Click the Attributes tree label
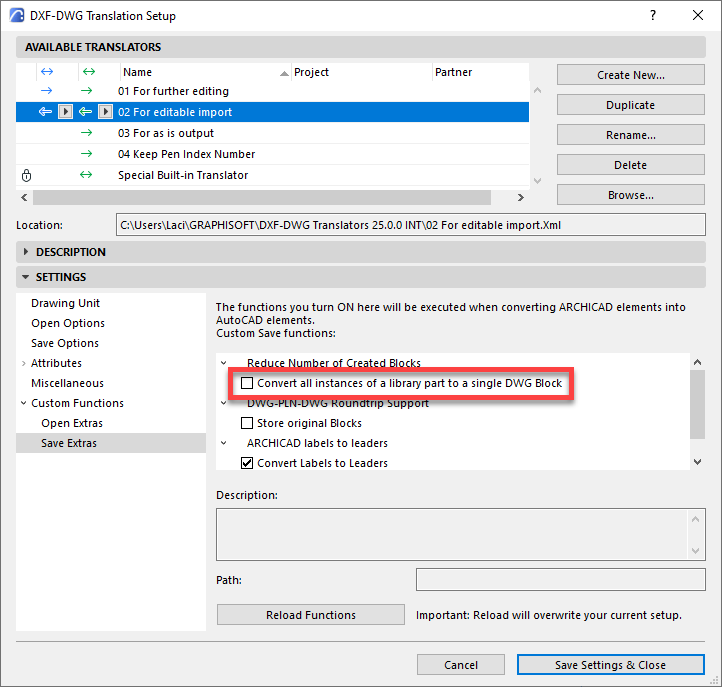The height and width of the screenshot is (687, 722). (56, 363)
